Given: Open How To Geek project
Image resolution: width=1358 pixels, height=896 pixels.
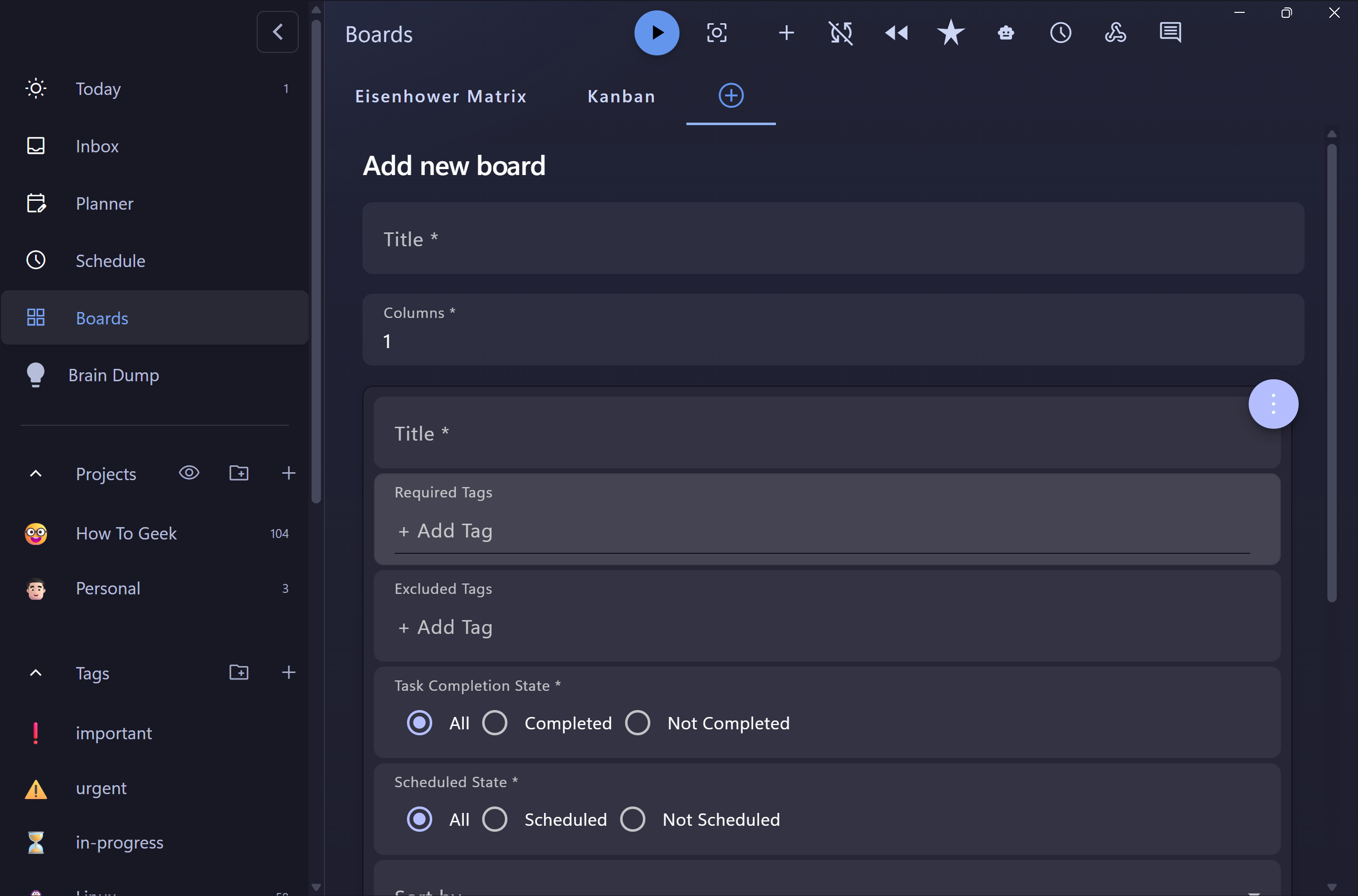Looking at the screenshot, I should [x=155, y=534].
